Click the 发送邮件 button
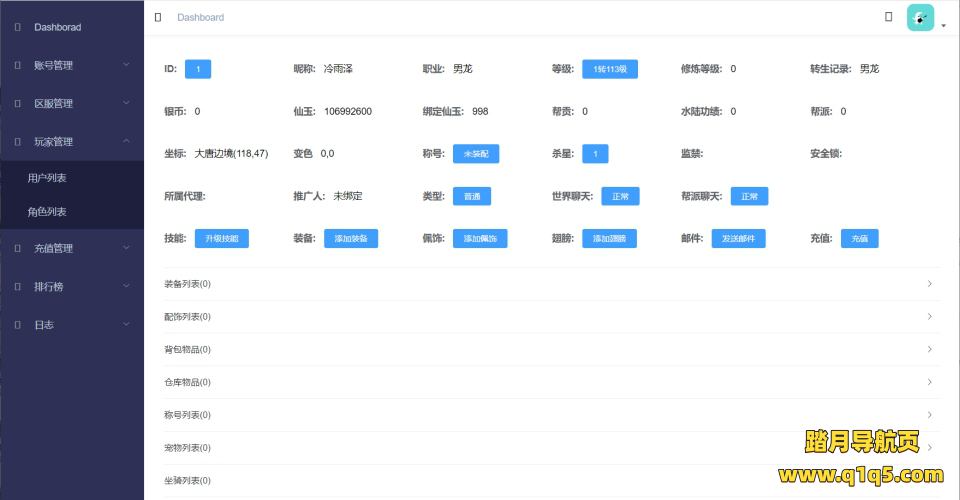 pos(739,239)
